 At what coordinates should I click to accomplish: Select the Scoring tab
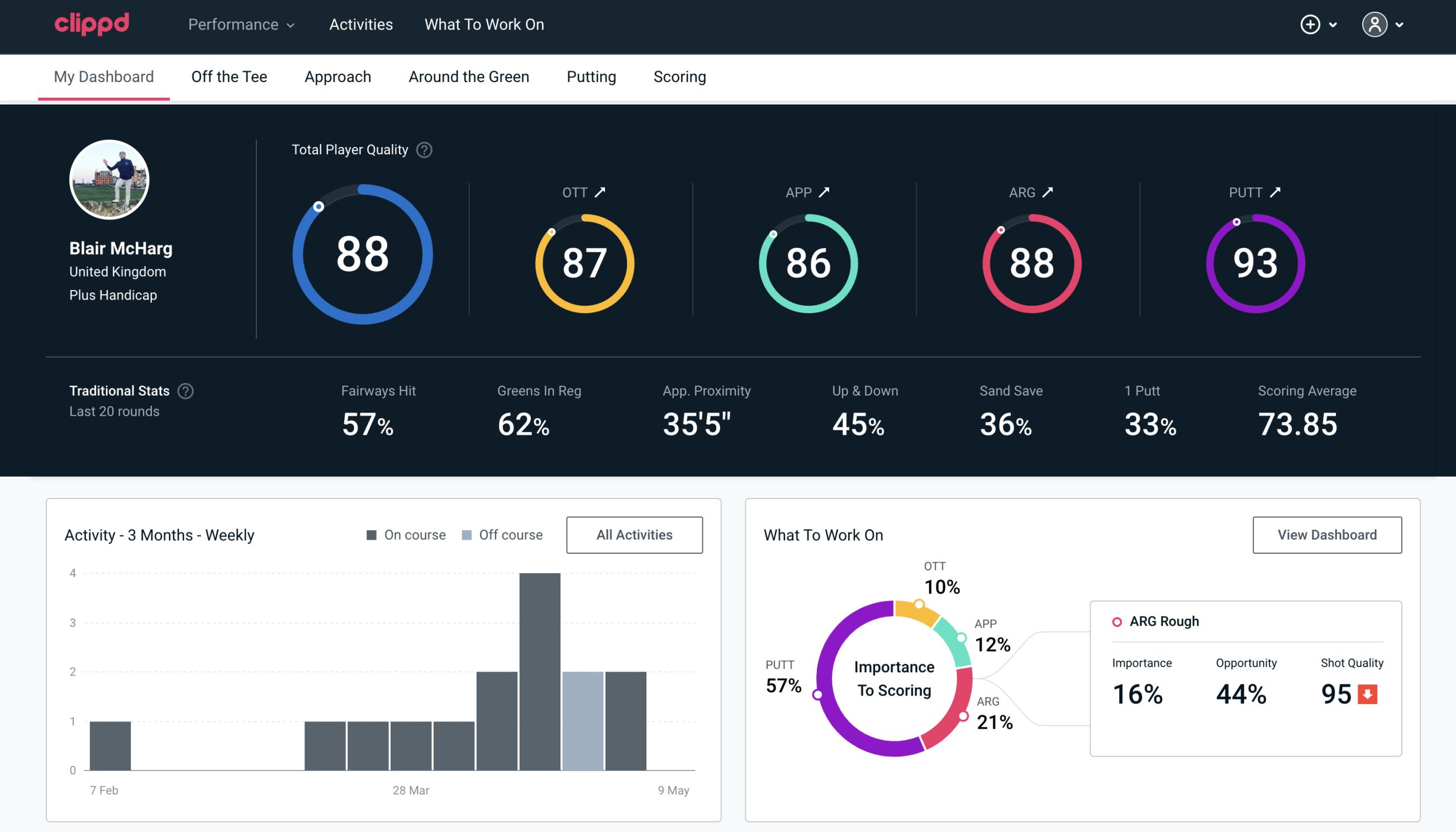click(680, 76)
